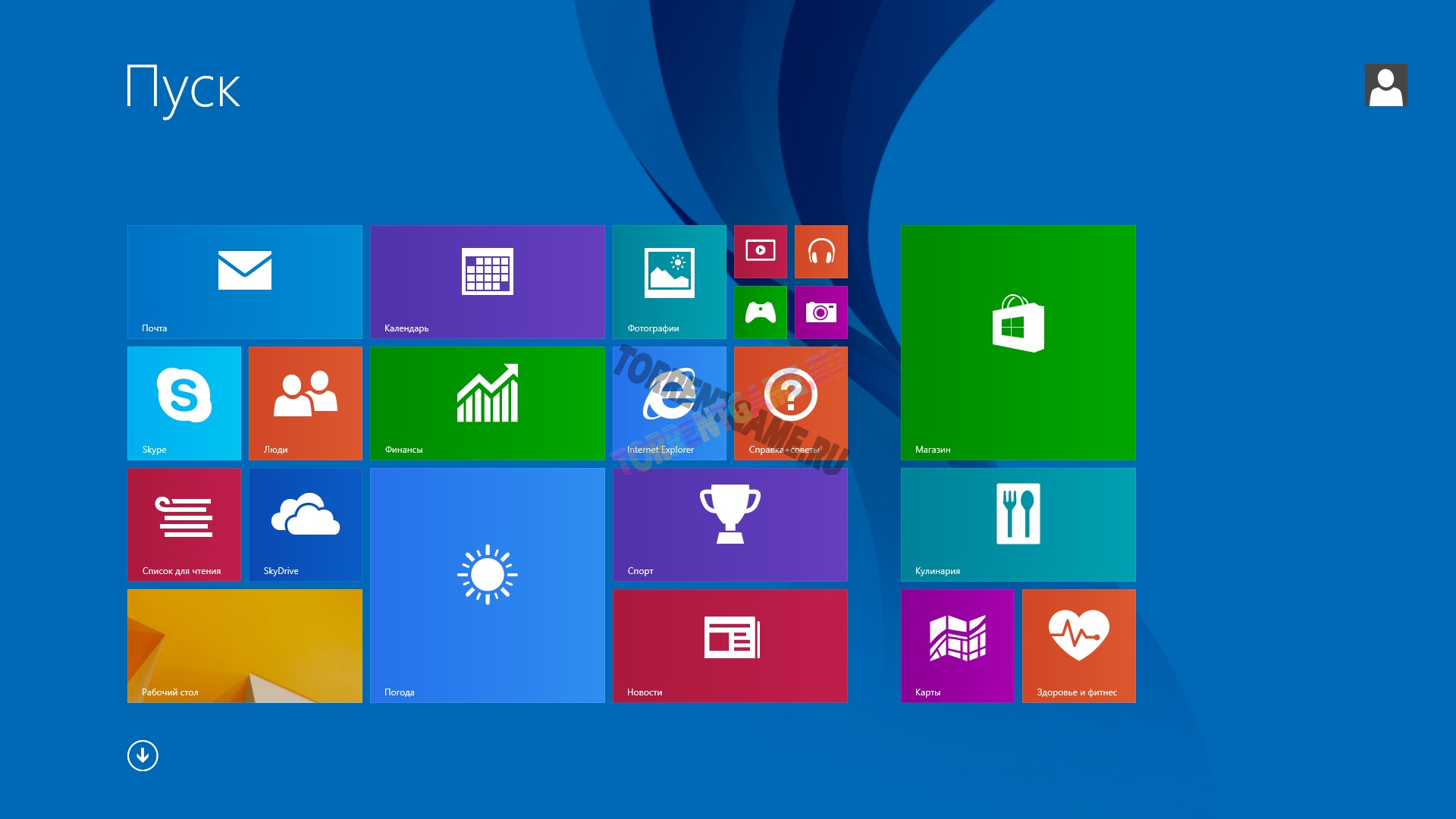Open Internet Explorer tile
The width and height of the screenshot is (1456, 819).
(x=669, y=403)
